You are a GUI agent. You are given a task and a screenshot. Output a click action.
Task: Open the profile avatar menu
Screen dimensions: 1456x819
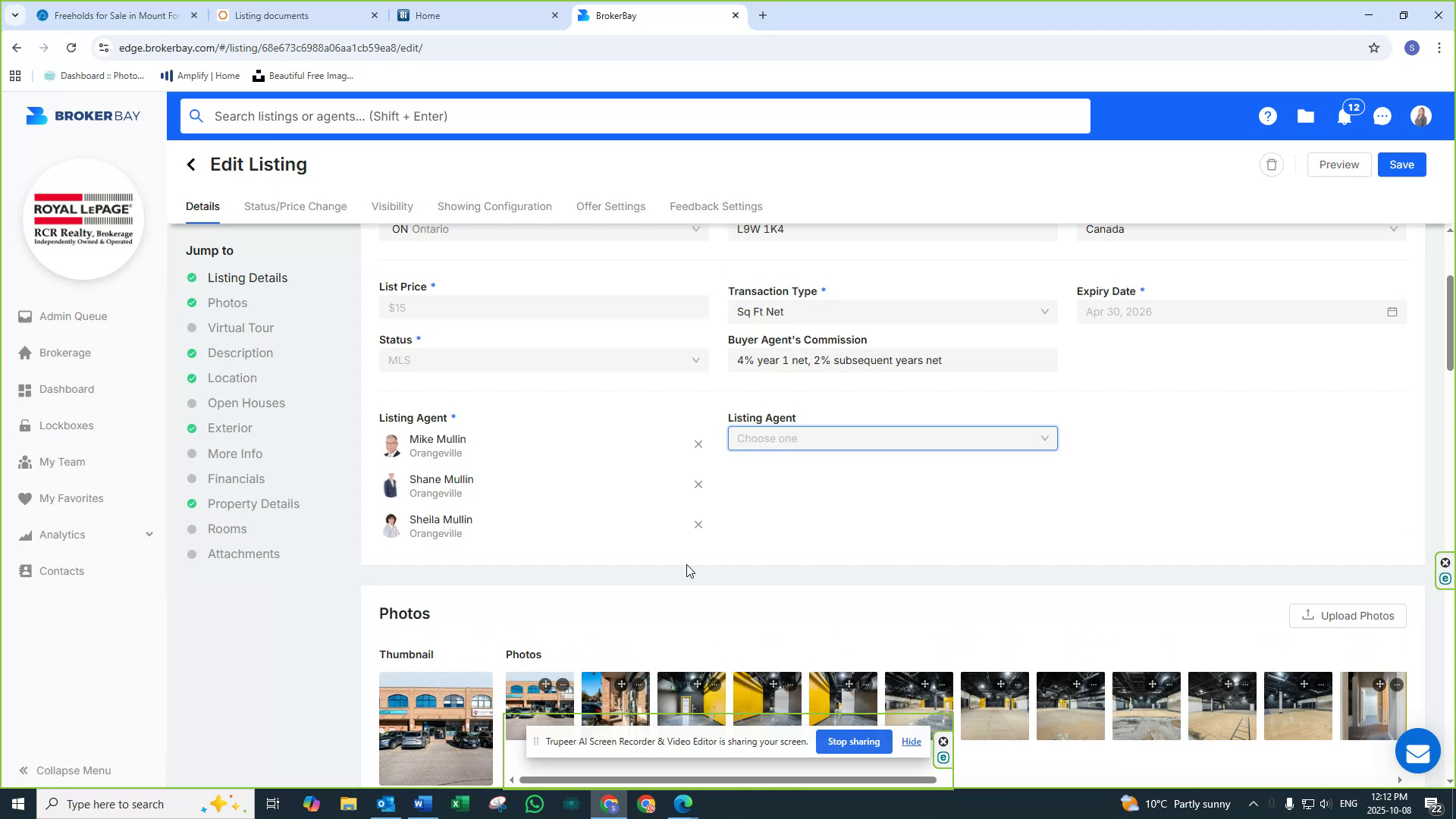(x=1421, y=116)
